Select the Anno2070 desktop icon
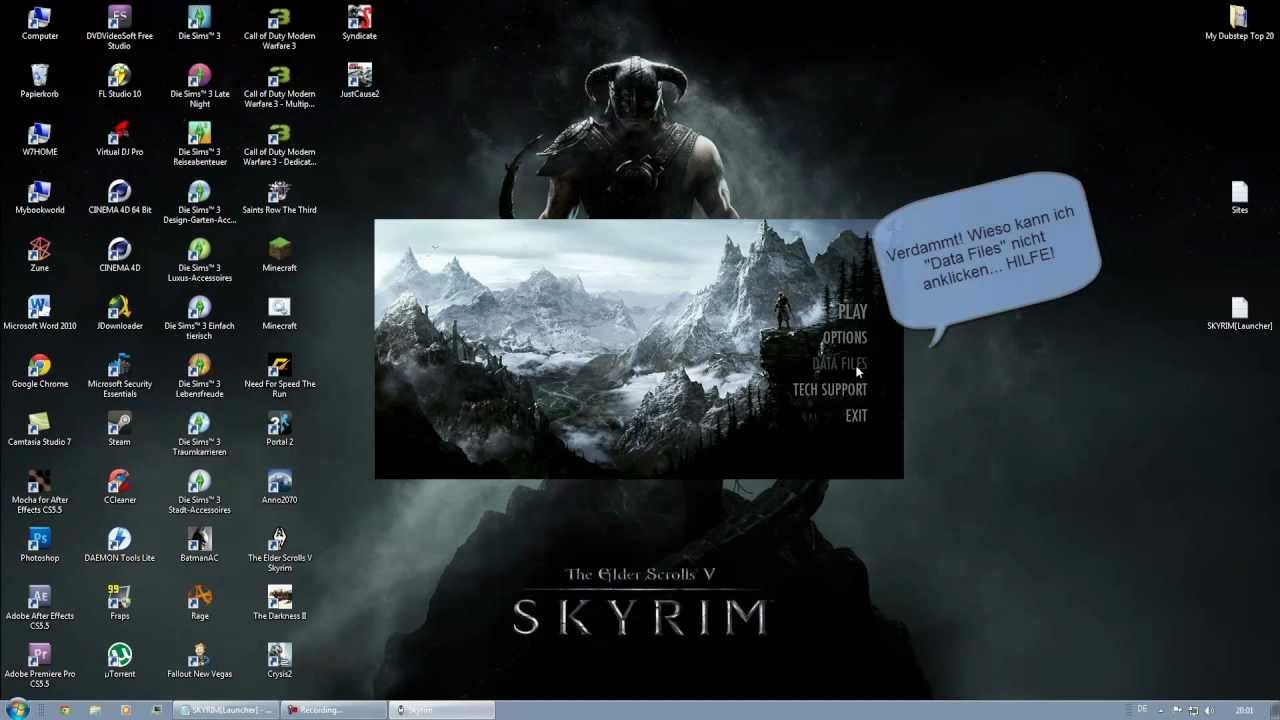This screenshot has height=720, width=1280. pyautogui.click(x=280, y=488)
